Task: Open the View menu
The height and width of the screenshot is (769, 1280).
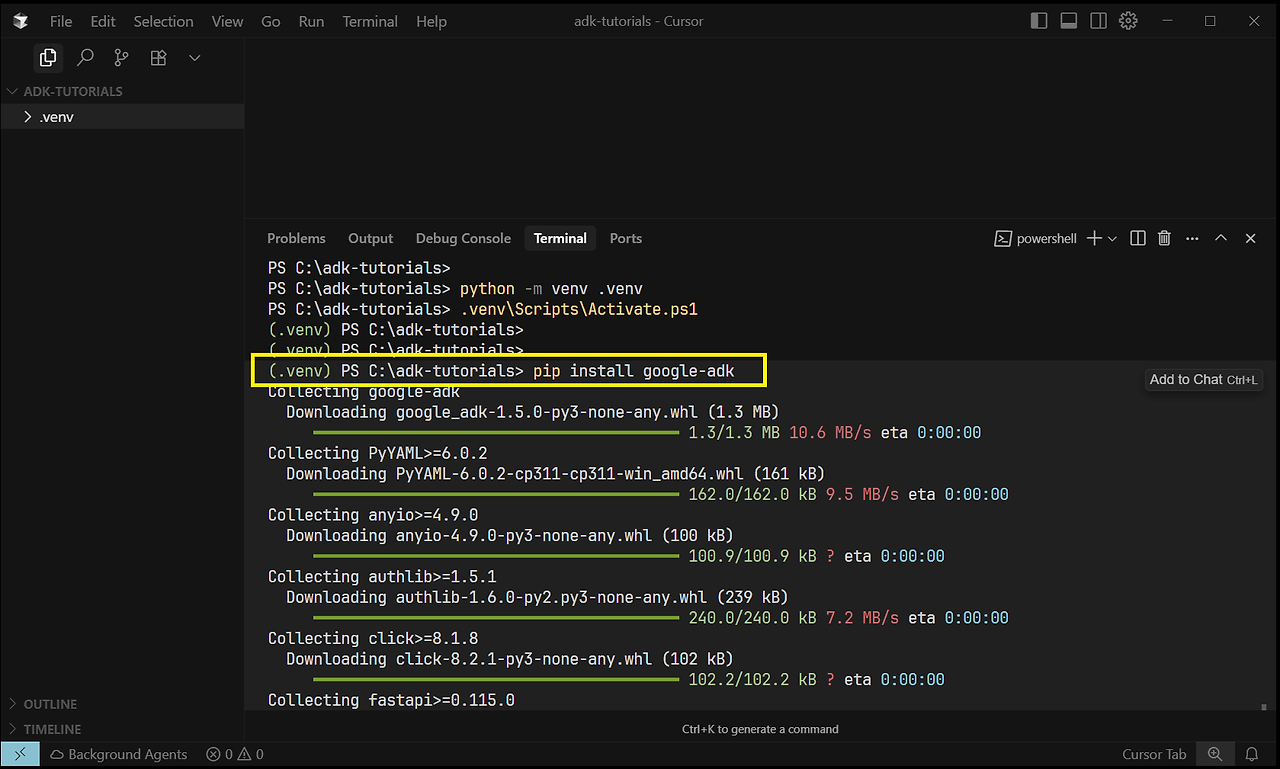Action: pos(228,21)
